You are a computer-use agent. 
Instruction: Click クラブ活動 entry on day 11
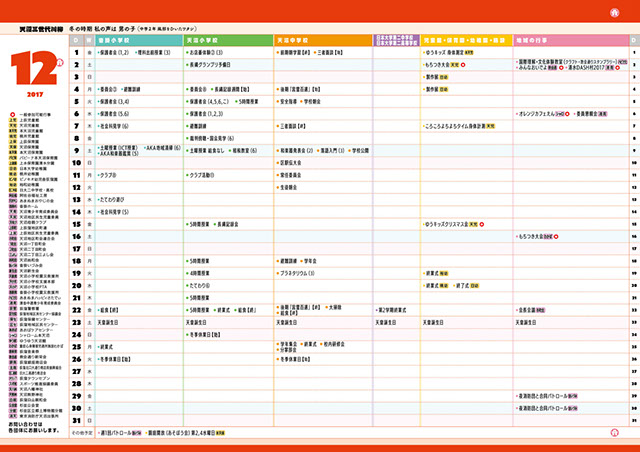(x=201, y=175)
